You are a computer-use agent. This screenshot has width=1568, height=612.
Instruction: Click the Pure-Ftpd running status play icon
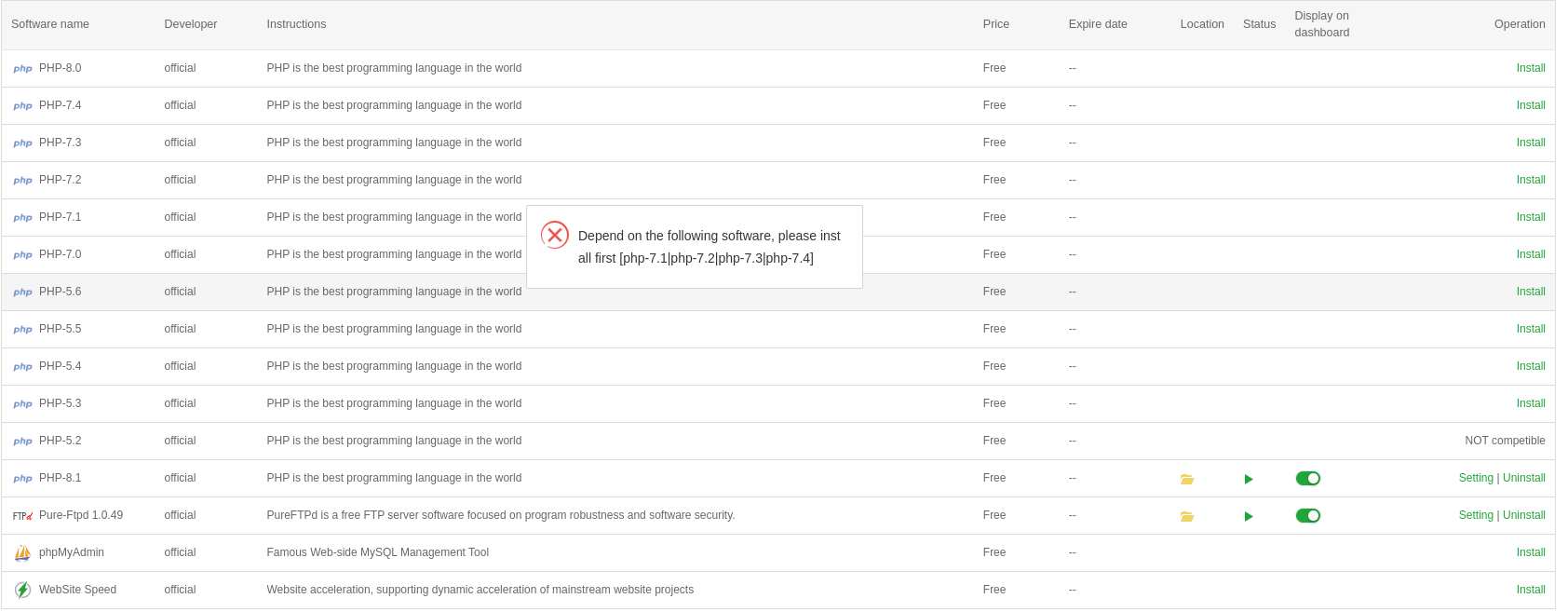pyautogui.click(x=1249, y=516)
